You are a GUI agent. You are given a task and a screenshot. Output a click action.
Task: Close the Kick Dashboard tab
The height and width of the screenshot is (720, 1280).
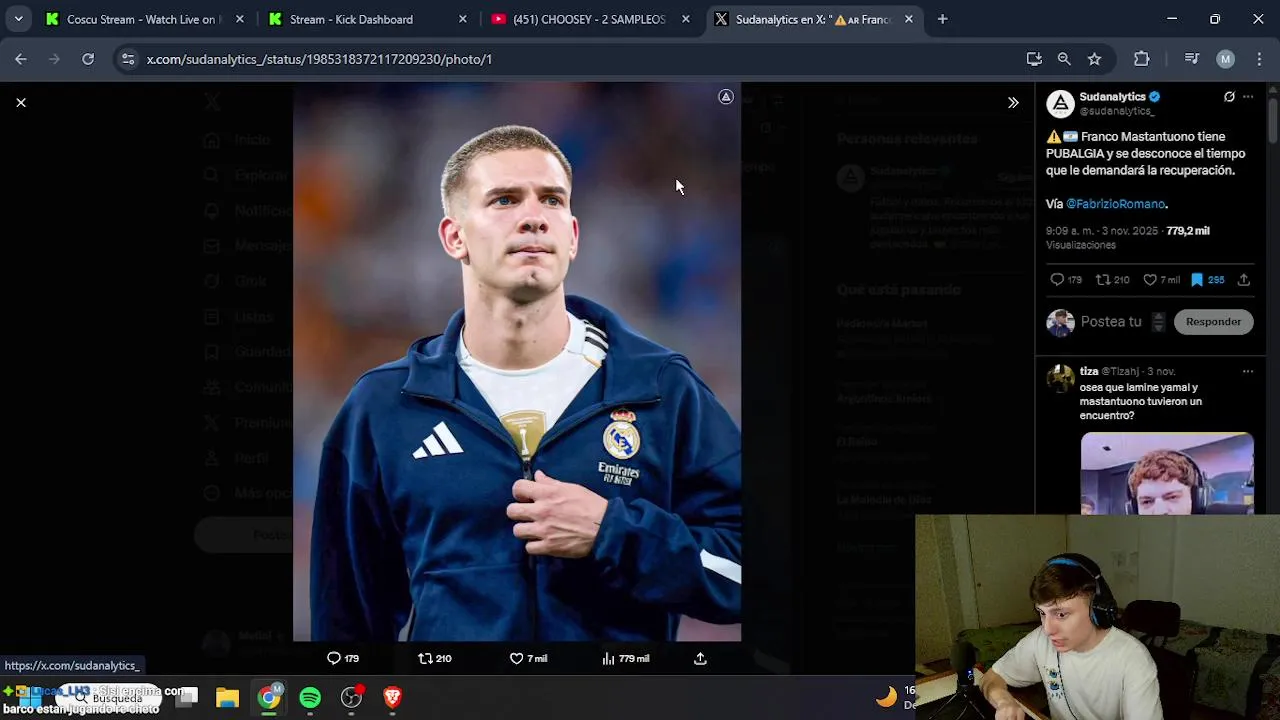[462, 19]
